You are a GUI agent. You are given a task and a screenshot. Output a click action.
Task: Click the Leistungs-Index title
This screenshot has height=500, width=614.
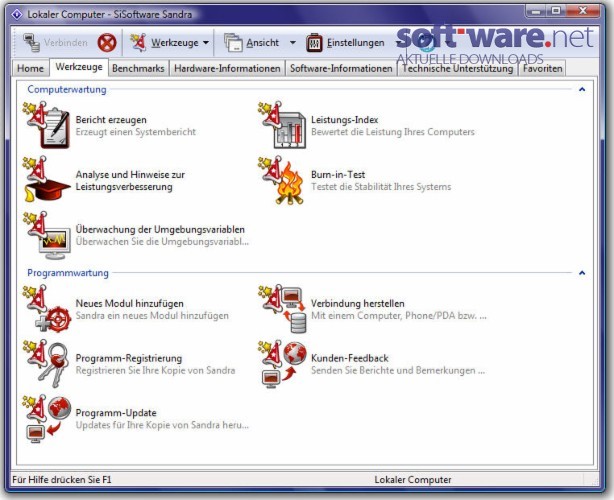click(x=345, y=120)
